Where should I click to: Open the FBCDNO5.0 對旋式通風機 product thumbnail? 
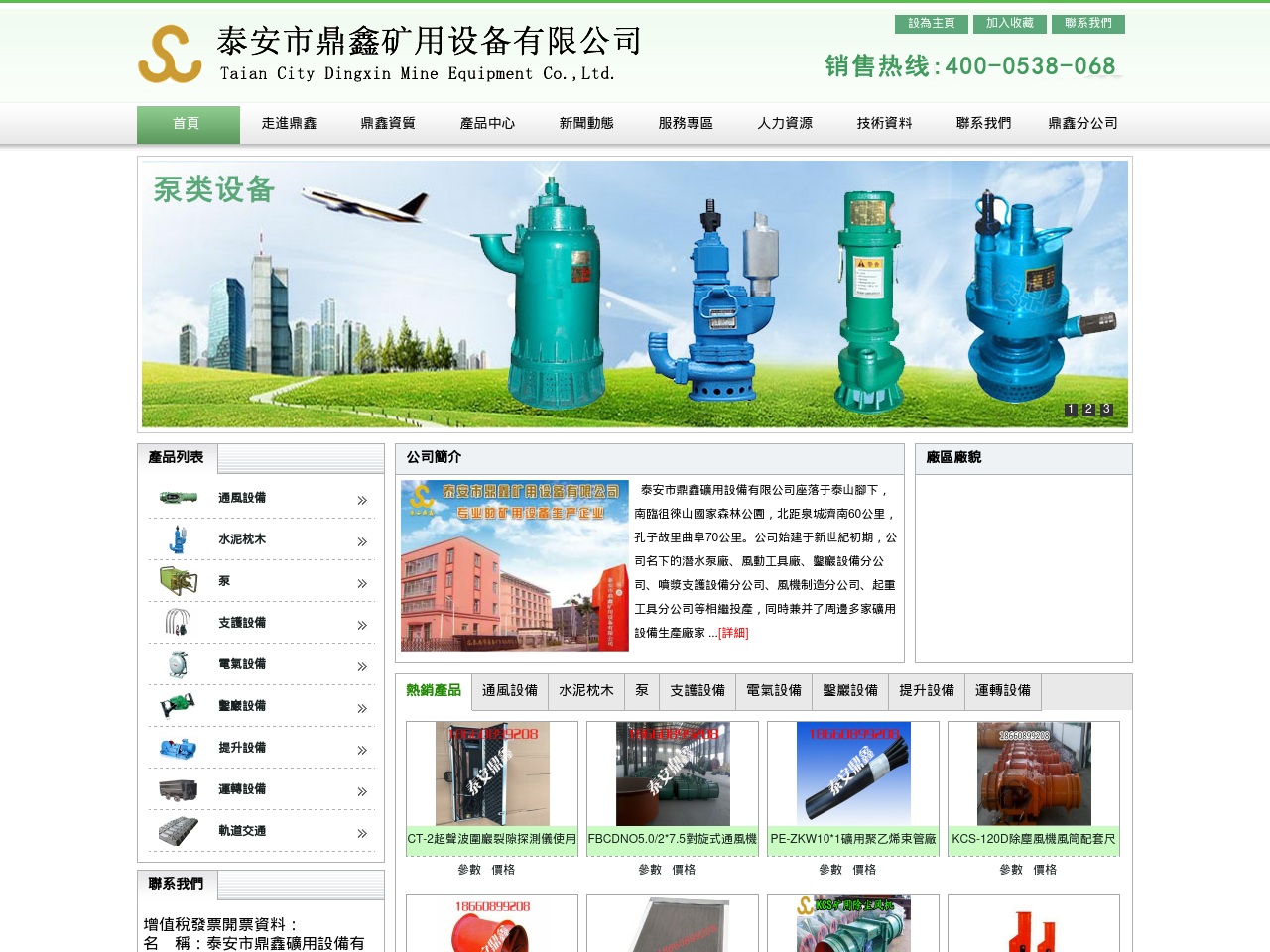673,774
